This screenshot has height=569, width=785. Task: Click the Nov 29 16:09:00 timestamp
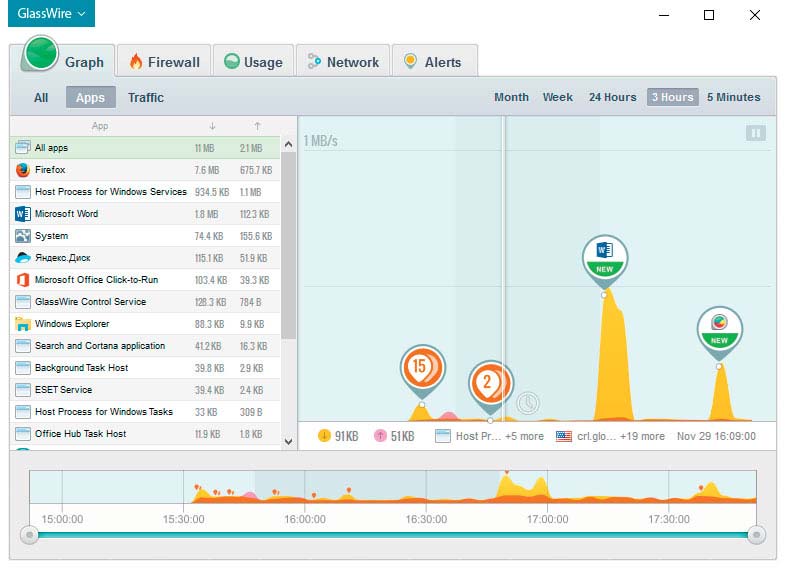tap(716, 436)
